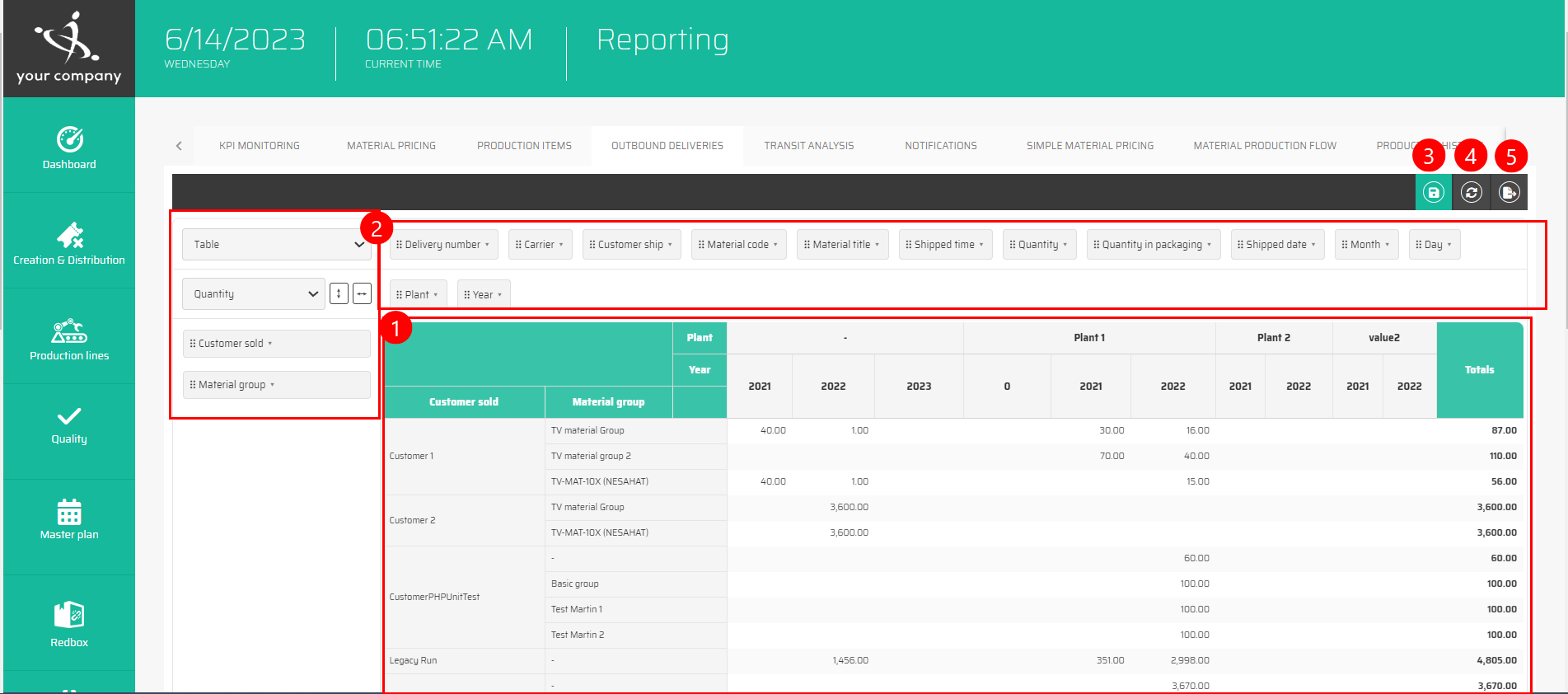Click the export report icon
This screenshot has height=694, width=1568.
1509,193
